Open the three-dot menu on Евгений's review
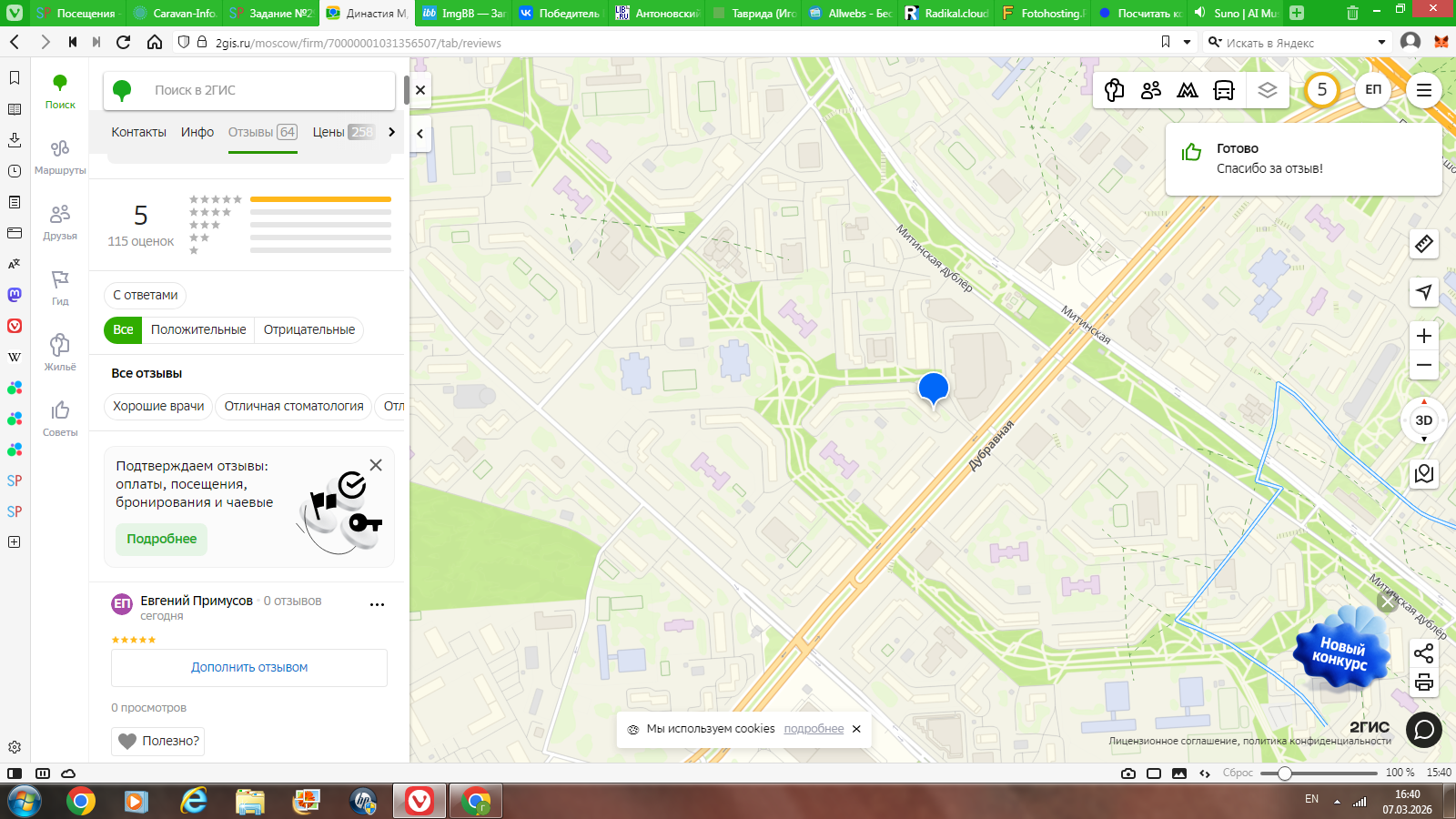1456x819 pixels. pyautogui.click(x=377, y=604)
